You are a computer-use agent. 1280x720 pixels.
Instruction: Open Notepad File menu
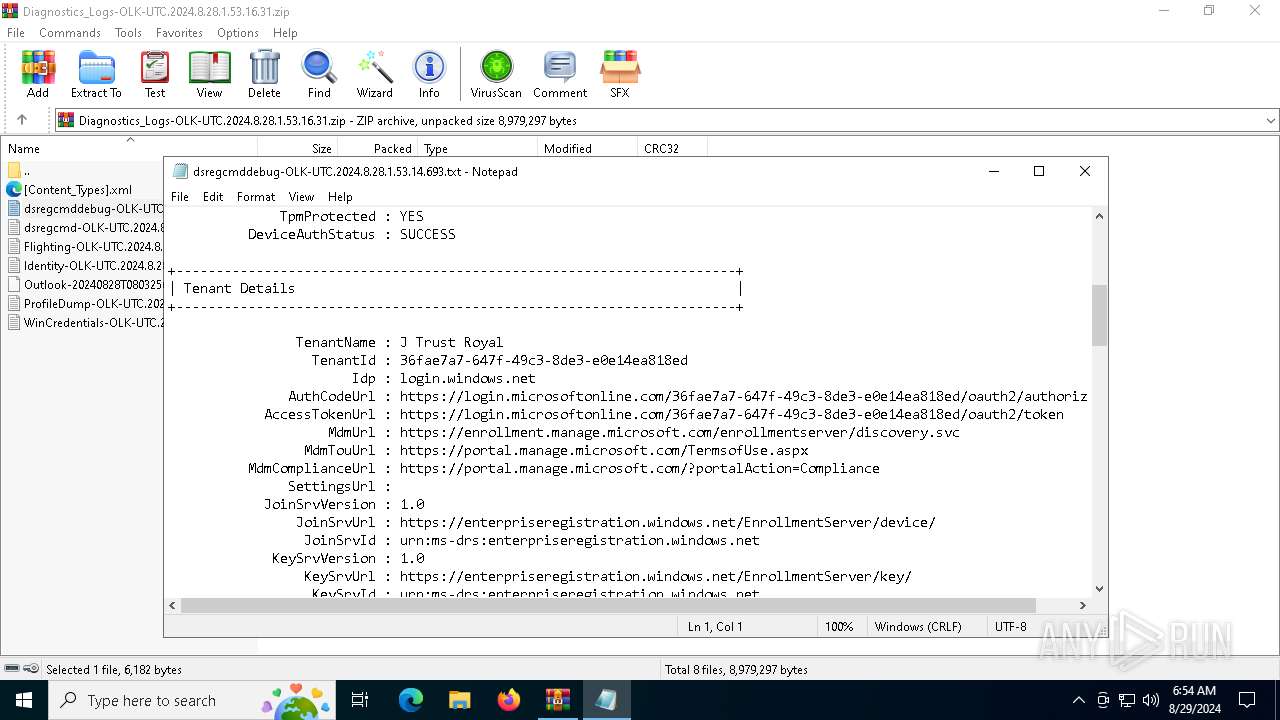(180, 197)
